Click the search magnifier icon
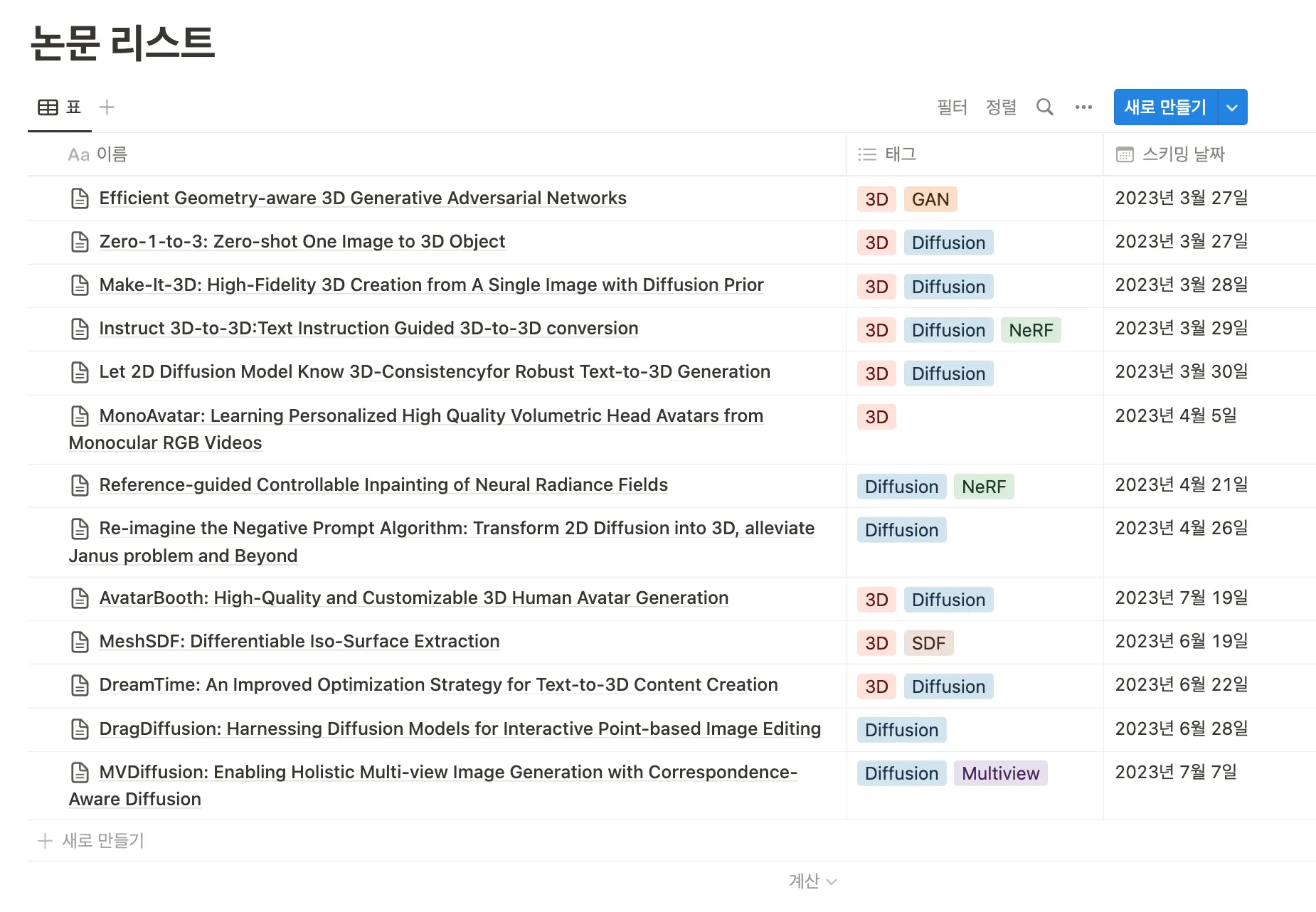 [1044, 107]
